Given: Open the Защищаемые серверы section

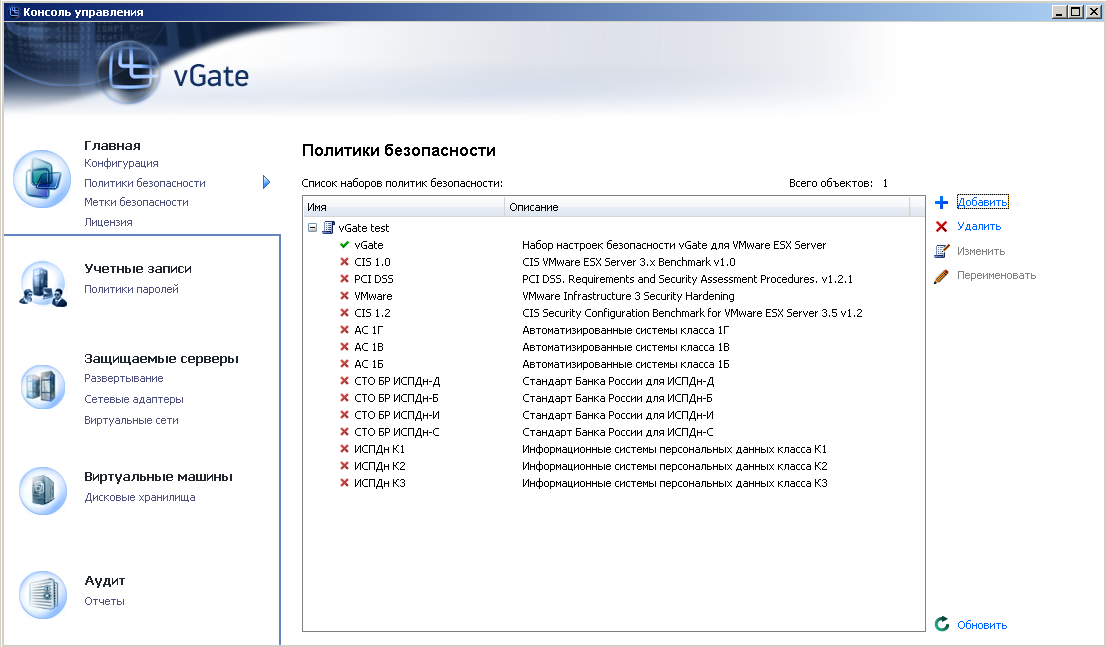Looking at the screenshot, I should click(x=161, y=358).
